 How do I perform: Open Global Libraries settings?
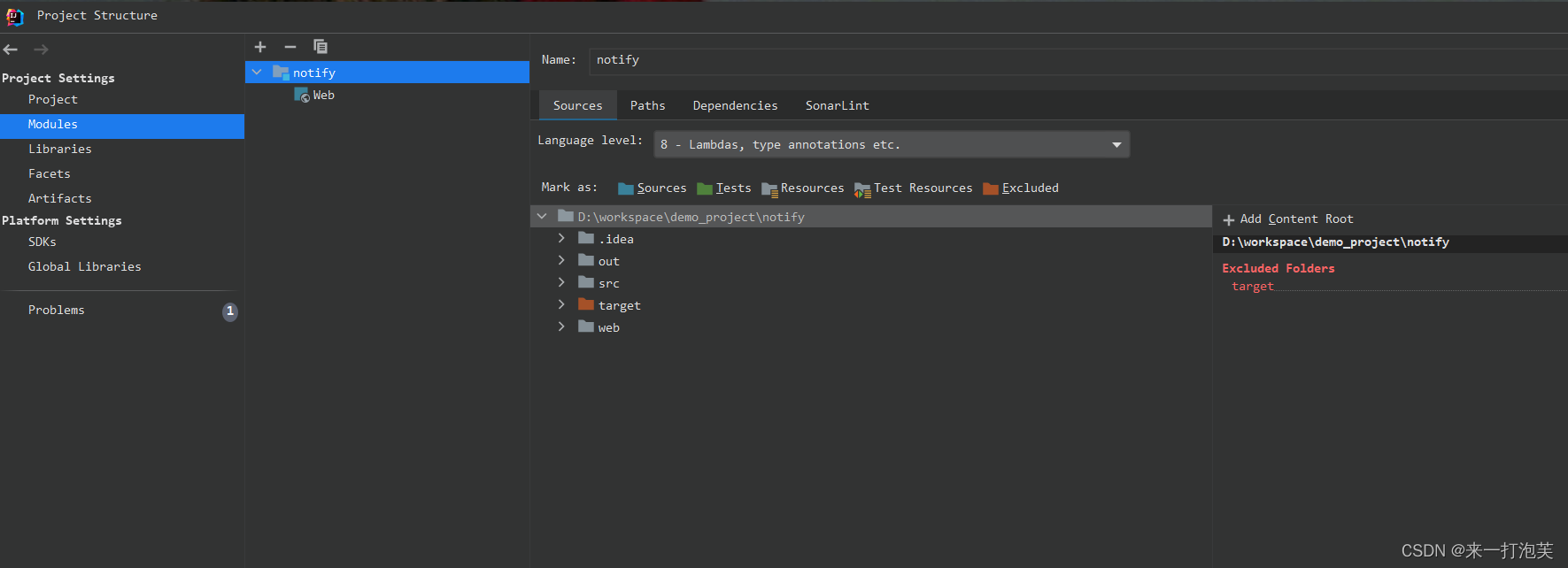click(x=122, y=267)
